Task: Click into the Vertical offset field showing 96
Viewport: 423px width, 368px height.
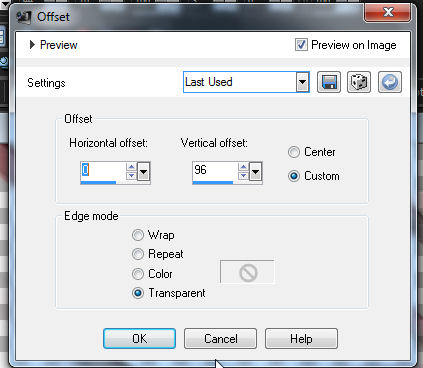Action: coord(215,171)
